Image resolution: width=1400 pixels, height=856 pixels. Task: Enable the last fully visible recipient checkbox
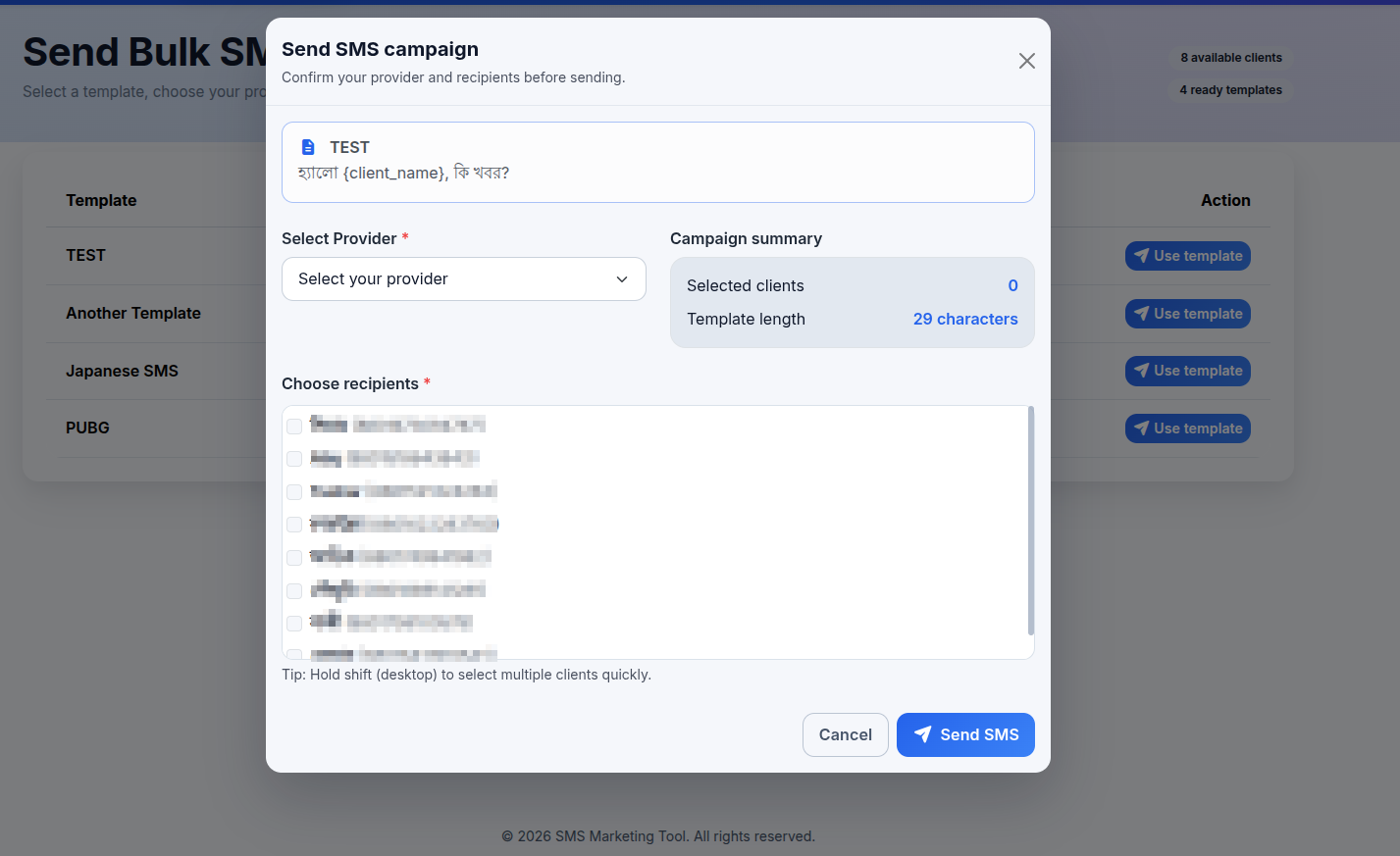tap(294, 624)
